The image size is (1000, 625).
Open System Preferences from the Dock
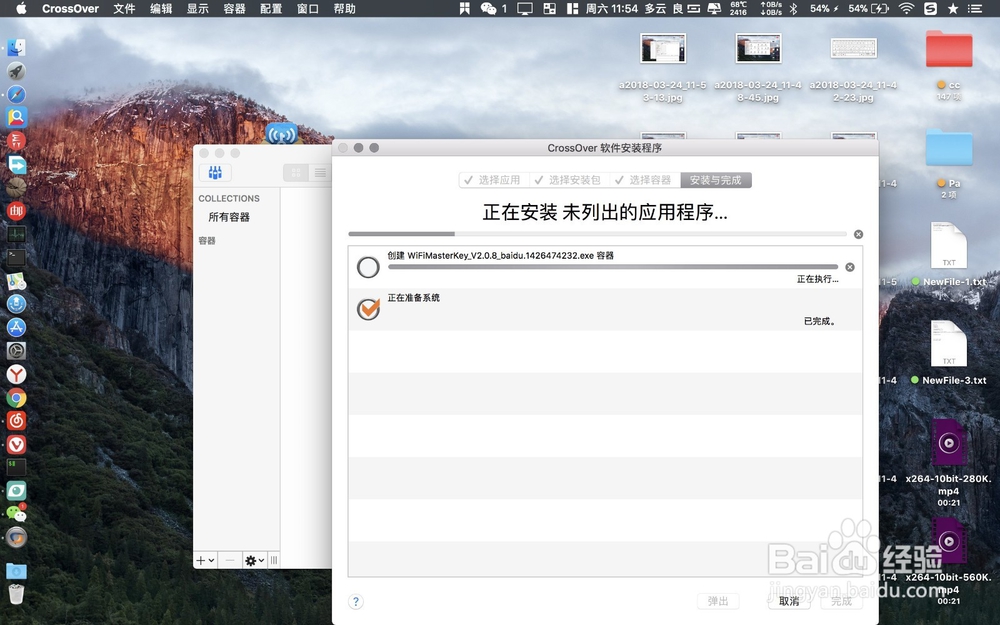(16, 350)
